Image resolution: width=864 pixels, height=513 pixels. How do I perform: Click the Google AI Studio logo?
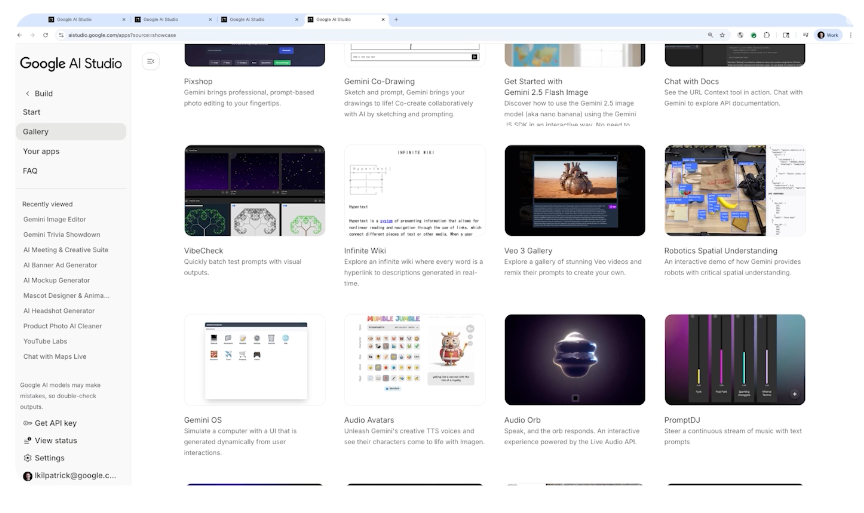(x=71, y=63)
